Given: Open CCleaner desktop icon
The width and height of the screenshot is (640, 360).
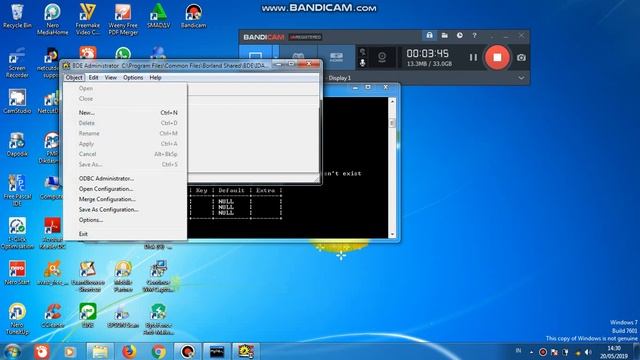Looking at the screenshot, I should [52, 316].
